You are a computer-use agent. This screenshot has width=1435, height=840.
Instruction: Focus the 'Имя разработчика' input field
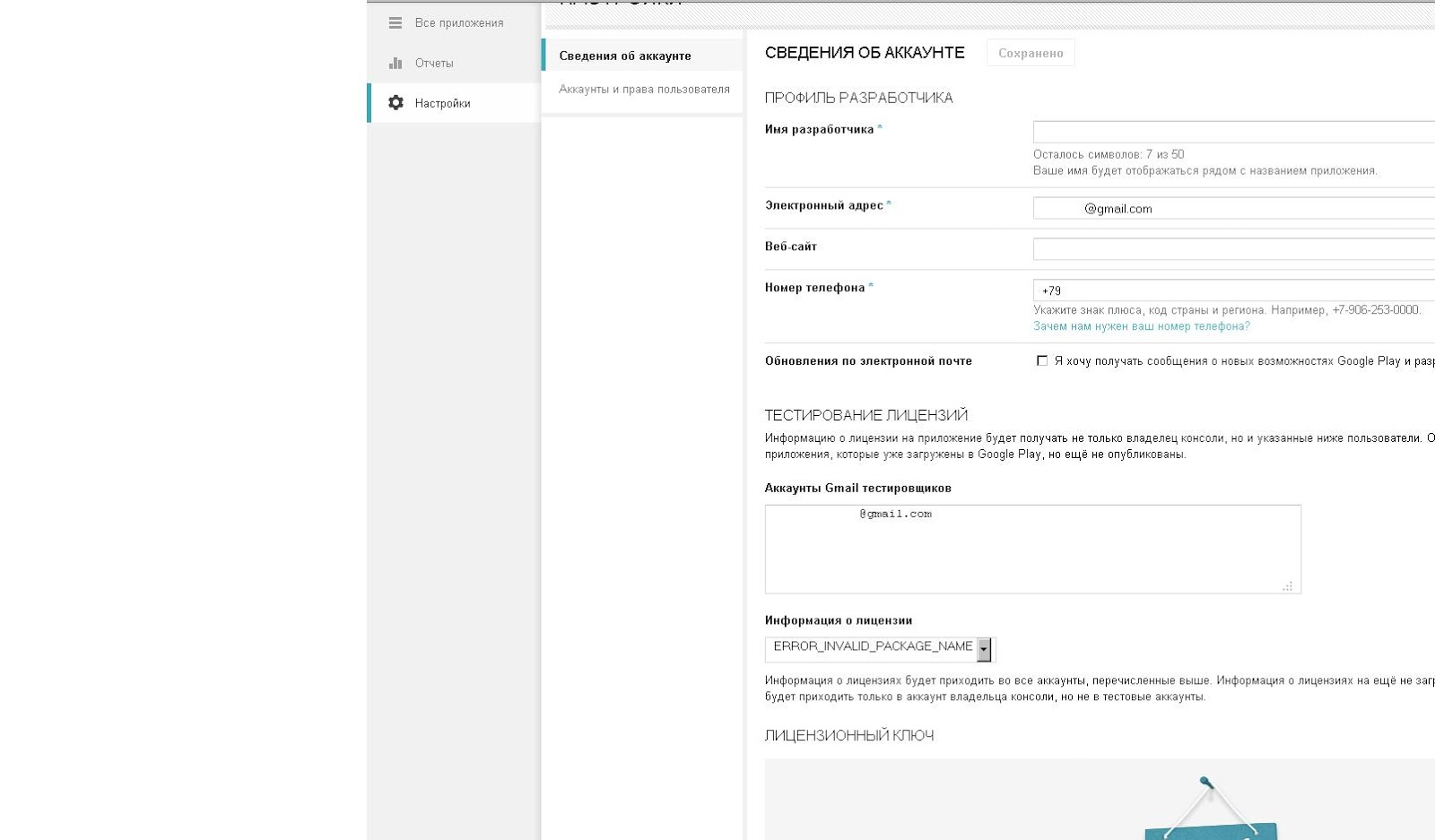tap(1234, 132)
